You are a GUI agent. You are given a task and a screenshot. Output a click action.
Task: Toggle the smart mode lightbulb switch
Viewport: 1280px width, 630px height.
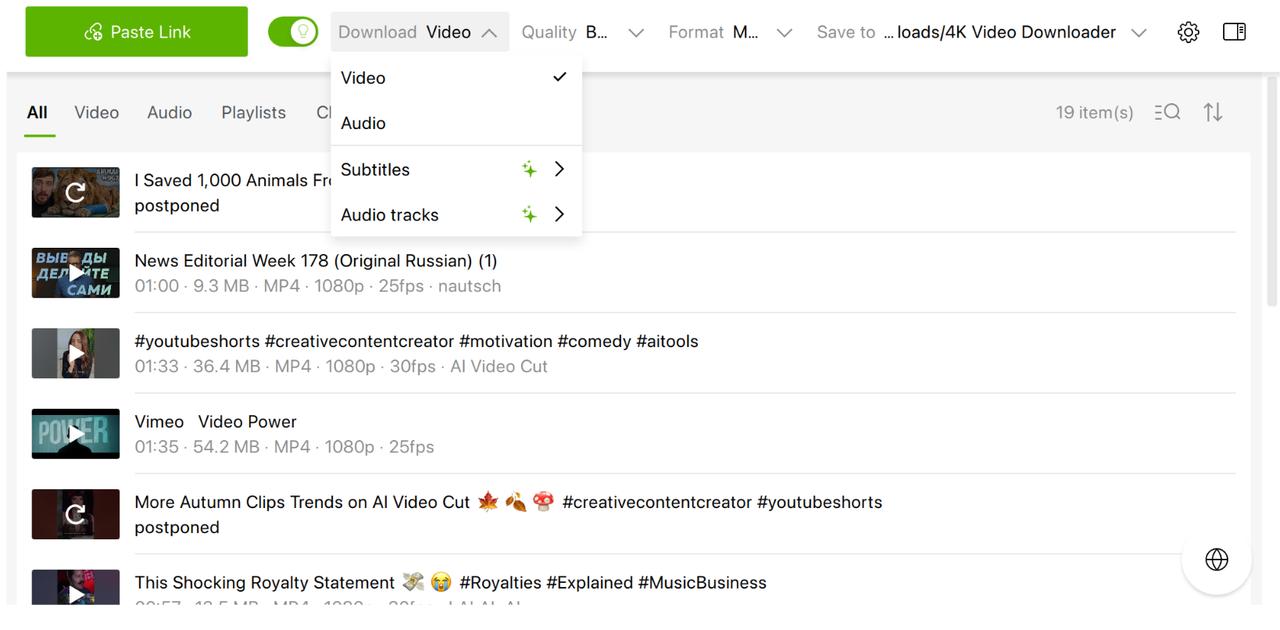click(293, 32)
